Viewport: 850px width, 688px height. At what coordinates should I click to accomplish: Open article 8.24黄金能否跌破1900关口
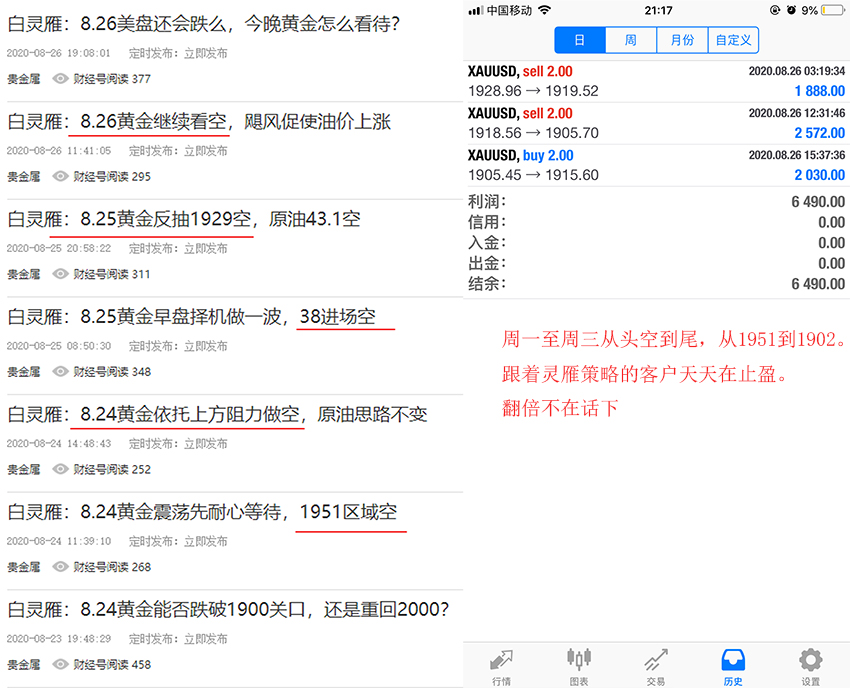pyautogui.click(x=228, y=608)
